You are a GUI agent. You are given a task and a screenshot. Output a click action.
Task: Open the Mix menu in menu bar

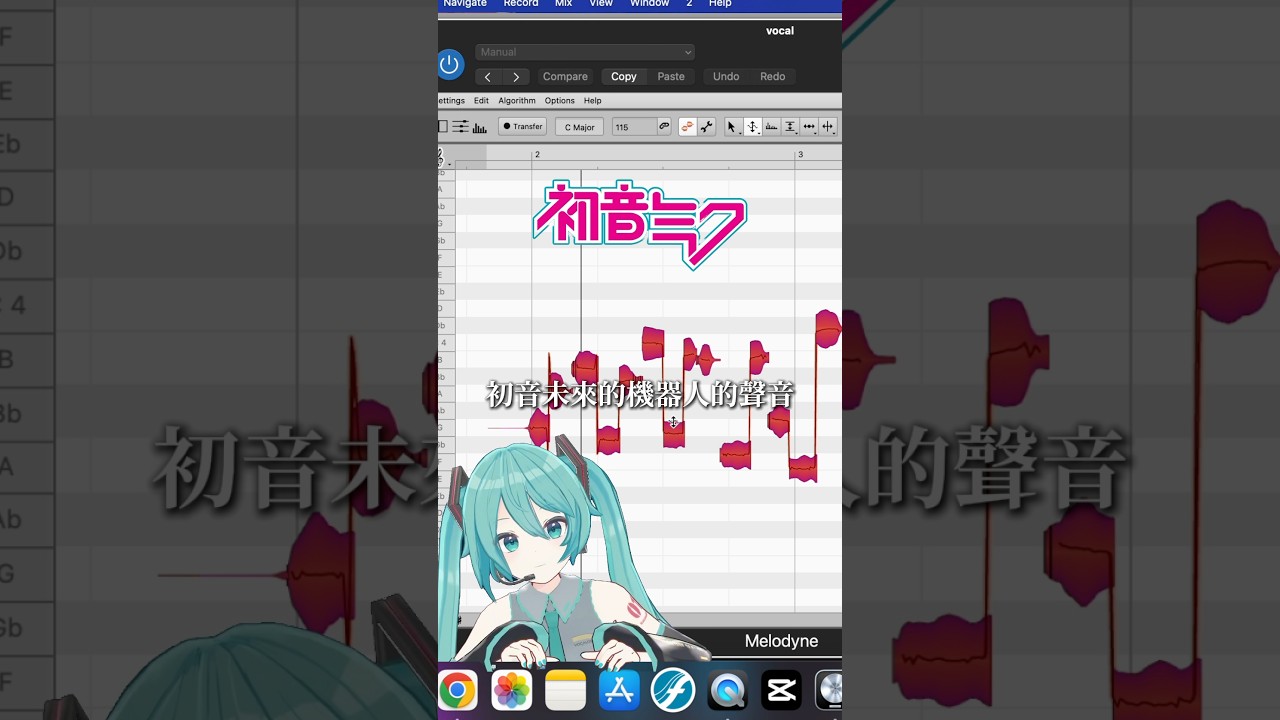[x=563, y=4]
